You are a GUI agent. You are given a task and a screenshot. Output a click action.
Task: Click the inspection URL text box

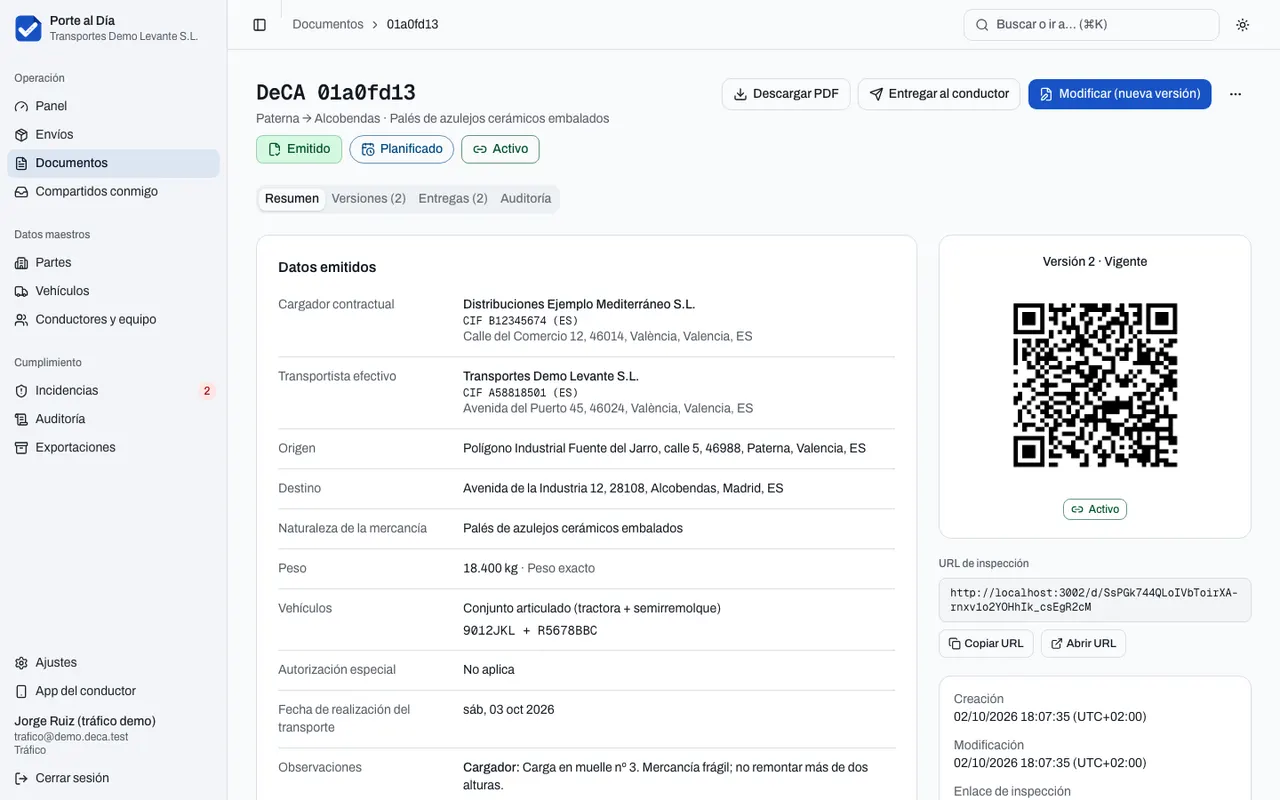click(x=1095, y=600)
